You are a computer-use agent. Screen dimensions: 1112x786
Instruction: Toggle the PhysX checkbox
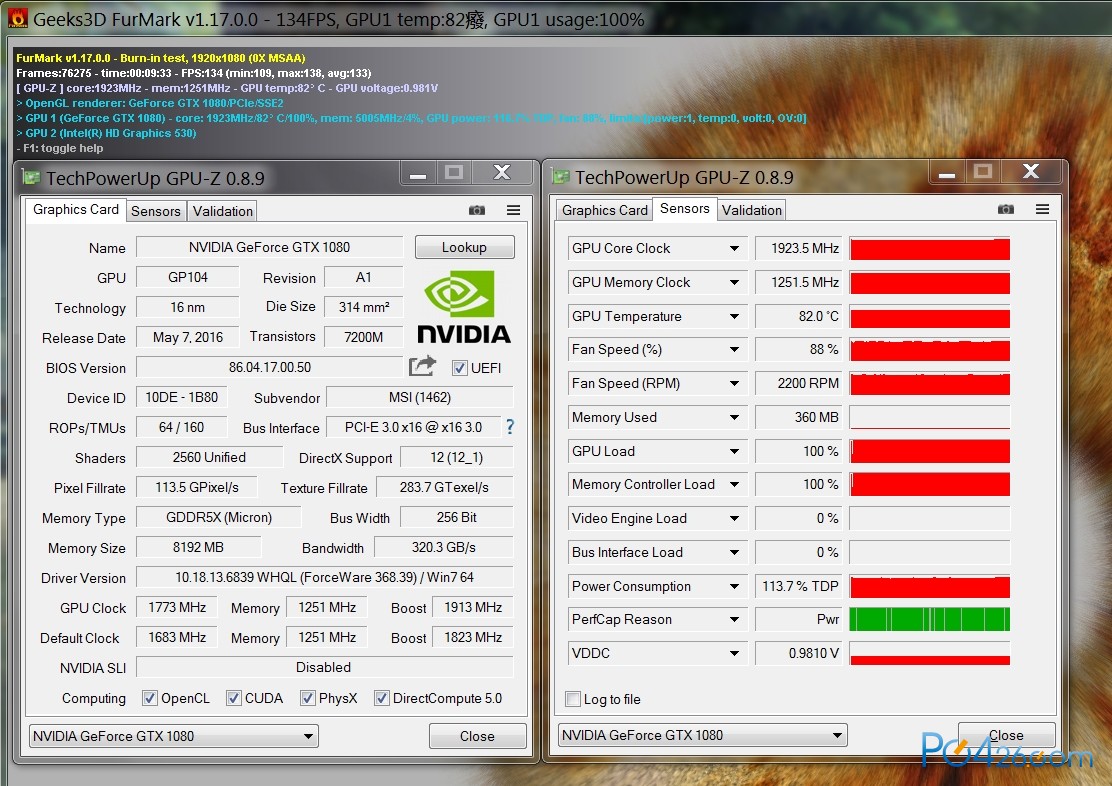pos(307,698)
